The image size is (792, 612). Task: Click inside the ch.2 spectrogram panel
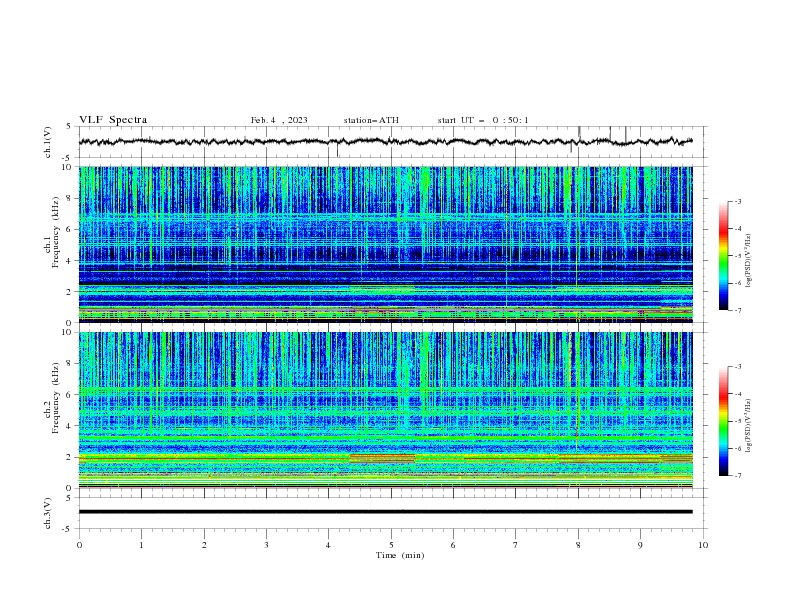click(x=385, y=410)
